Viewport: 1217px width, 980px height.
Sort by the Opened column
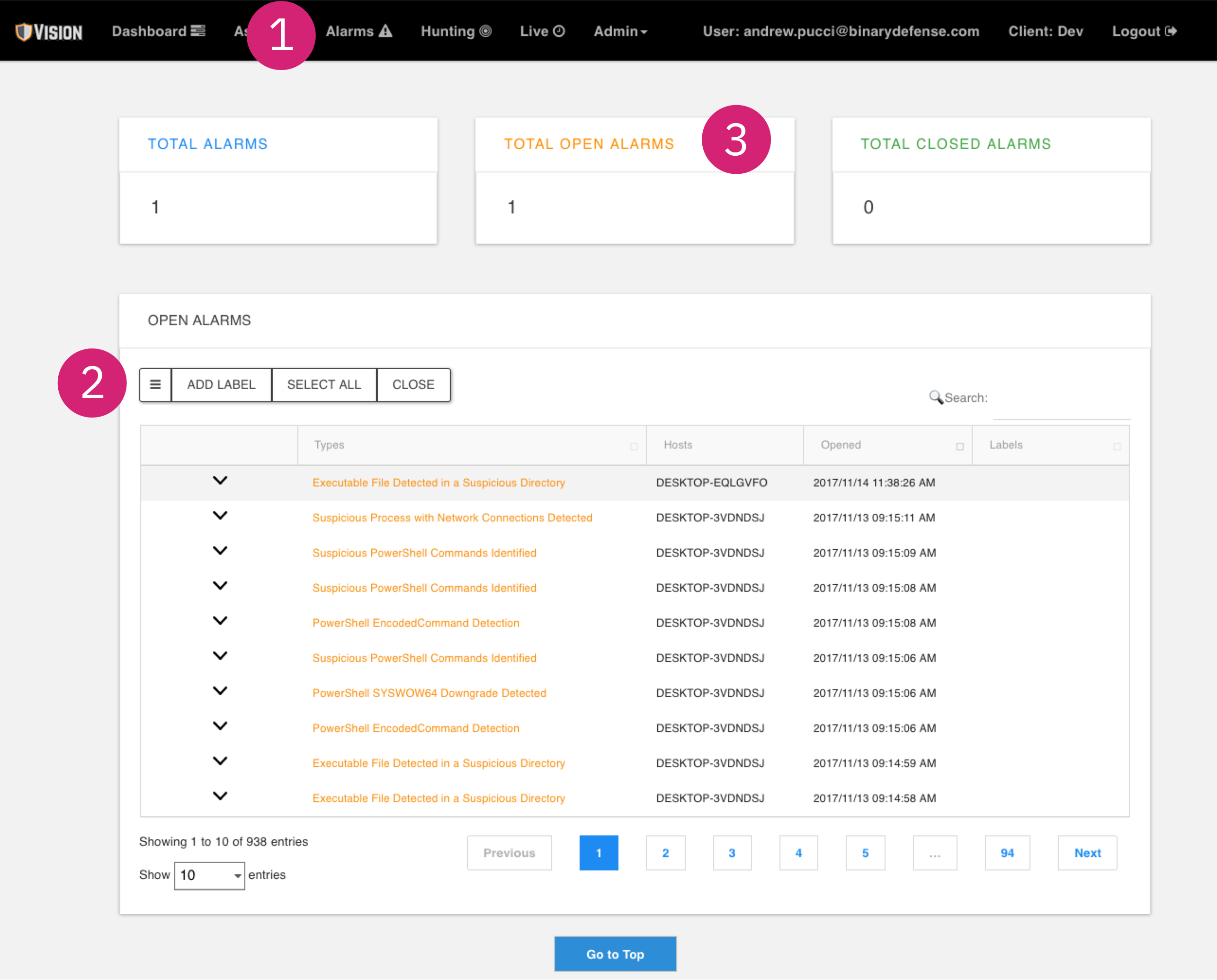[887, 445]
